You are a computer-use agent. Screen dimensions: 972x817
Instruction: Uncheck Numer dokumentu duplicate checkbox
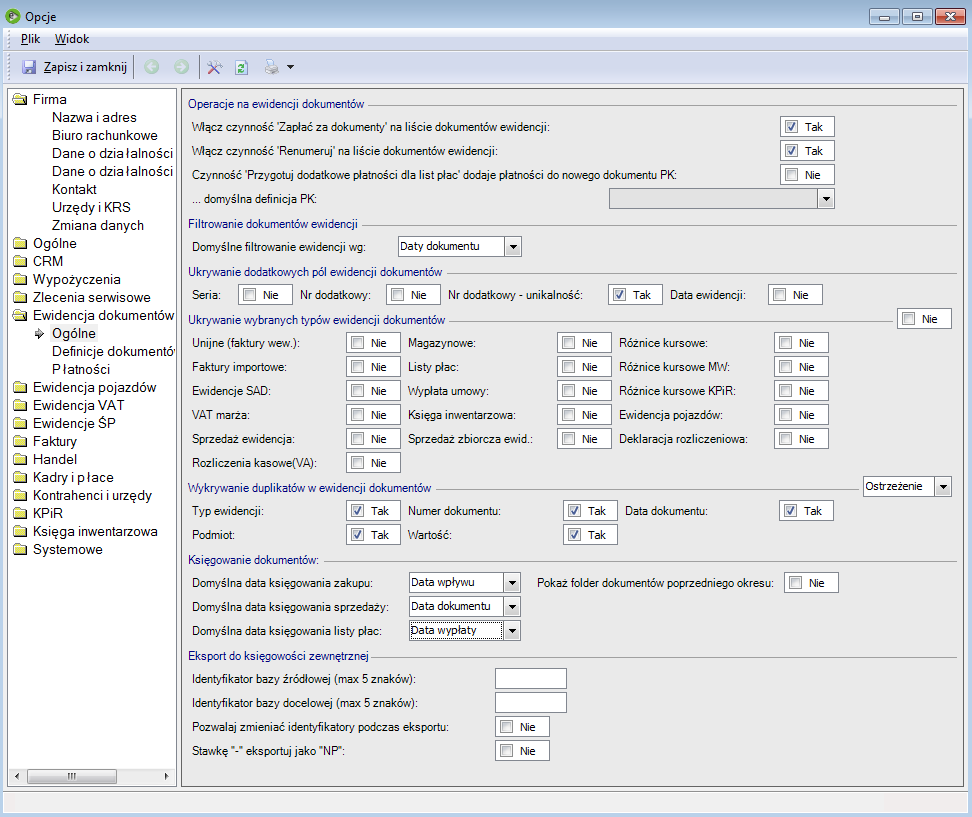pyautogui.click(x=574, y=510)
